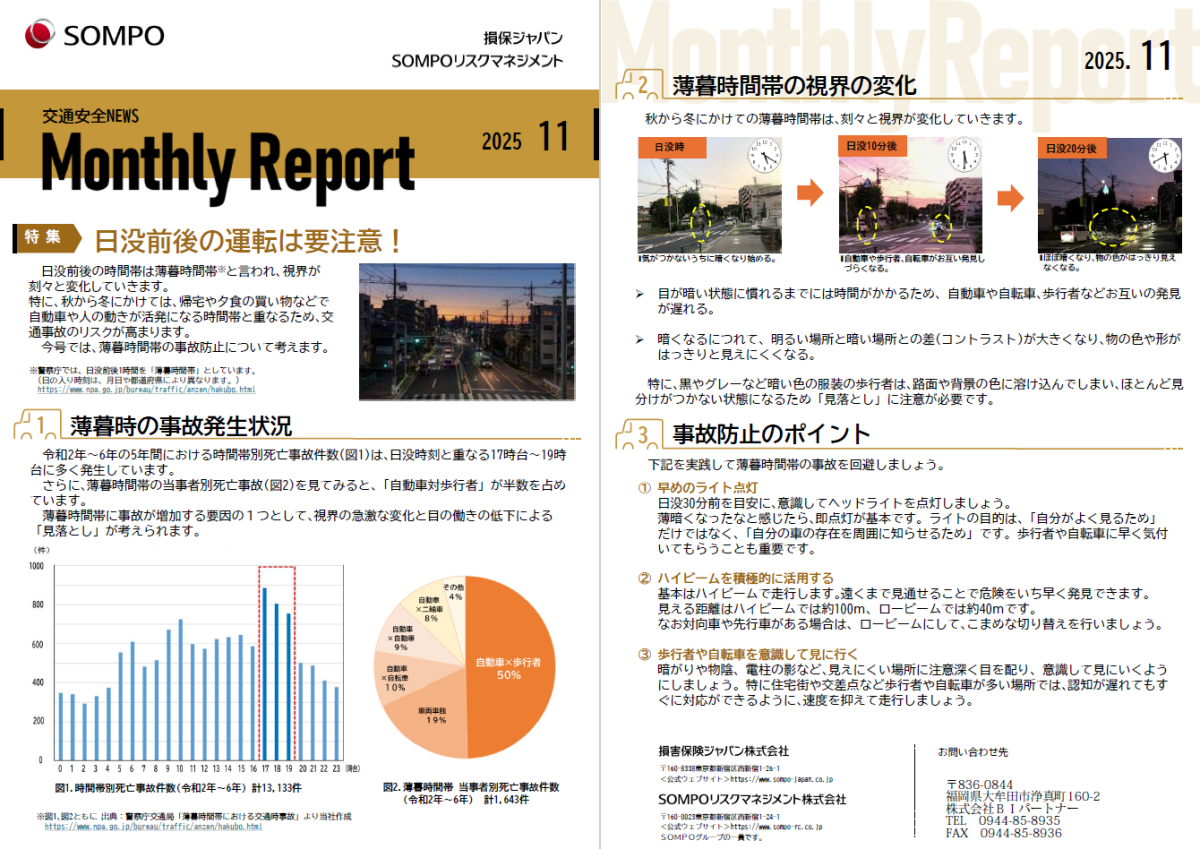Open the npa.go.jp link under the intro note

tap(146, 390)
